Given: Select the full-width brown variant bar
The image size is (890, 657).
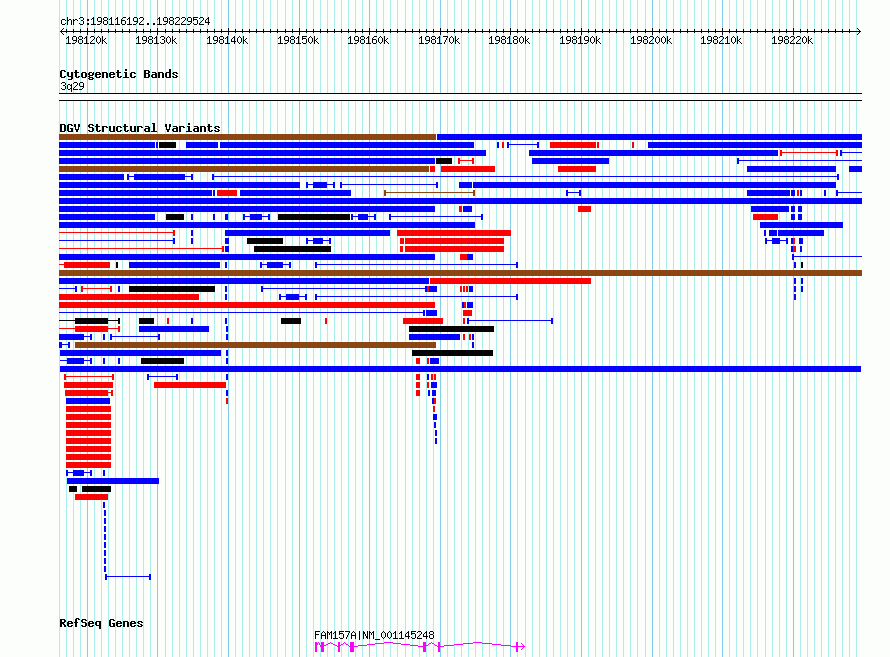Looking at the screenshot, I should pyautogui.click(x=460, y=273).
